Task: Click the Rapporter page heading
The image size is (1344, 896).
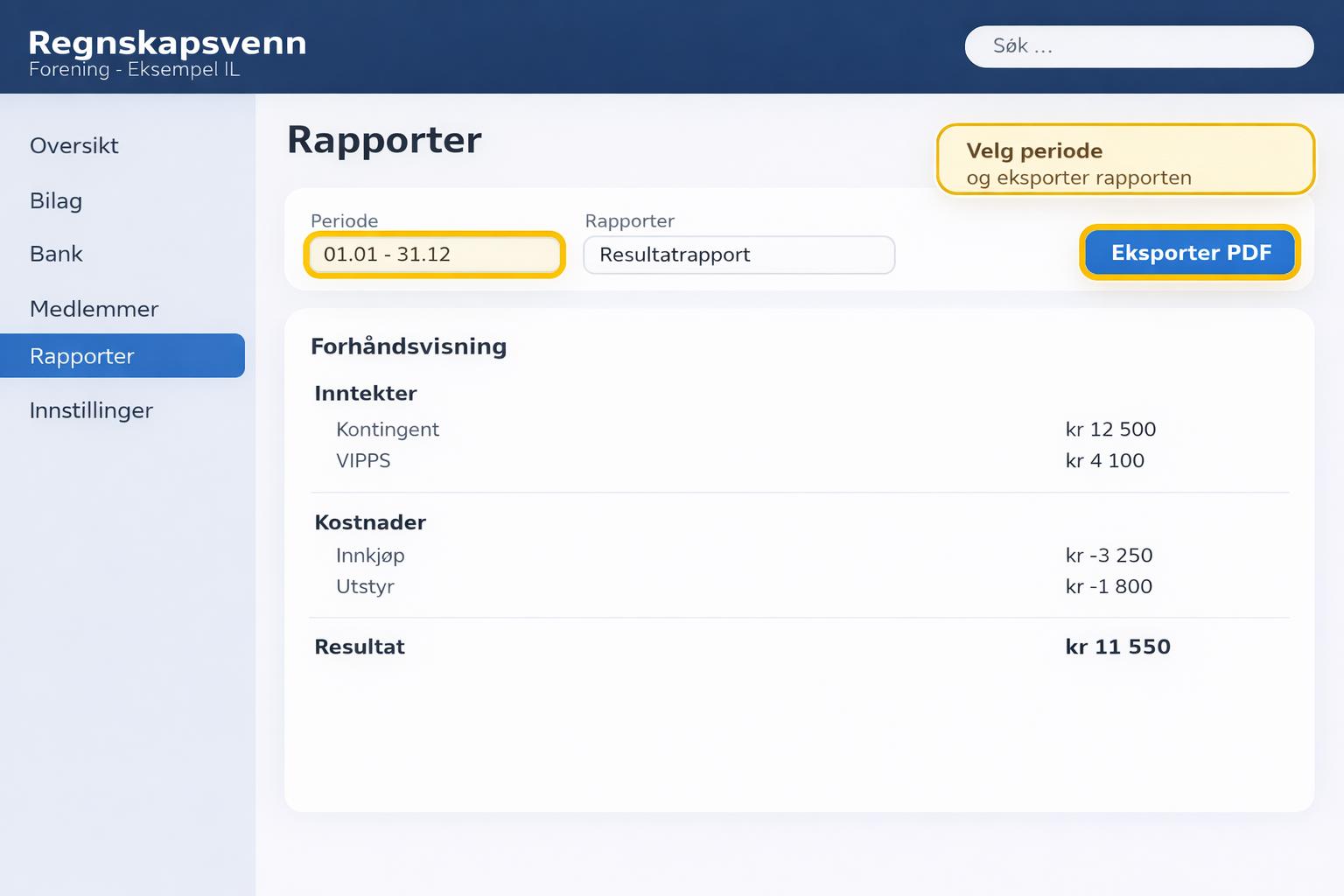Action: tap(384, 139)
